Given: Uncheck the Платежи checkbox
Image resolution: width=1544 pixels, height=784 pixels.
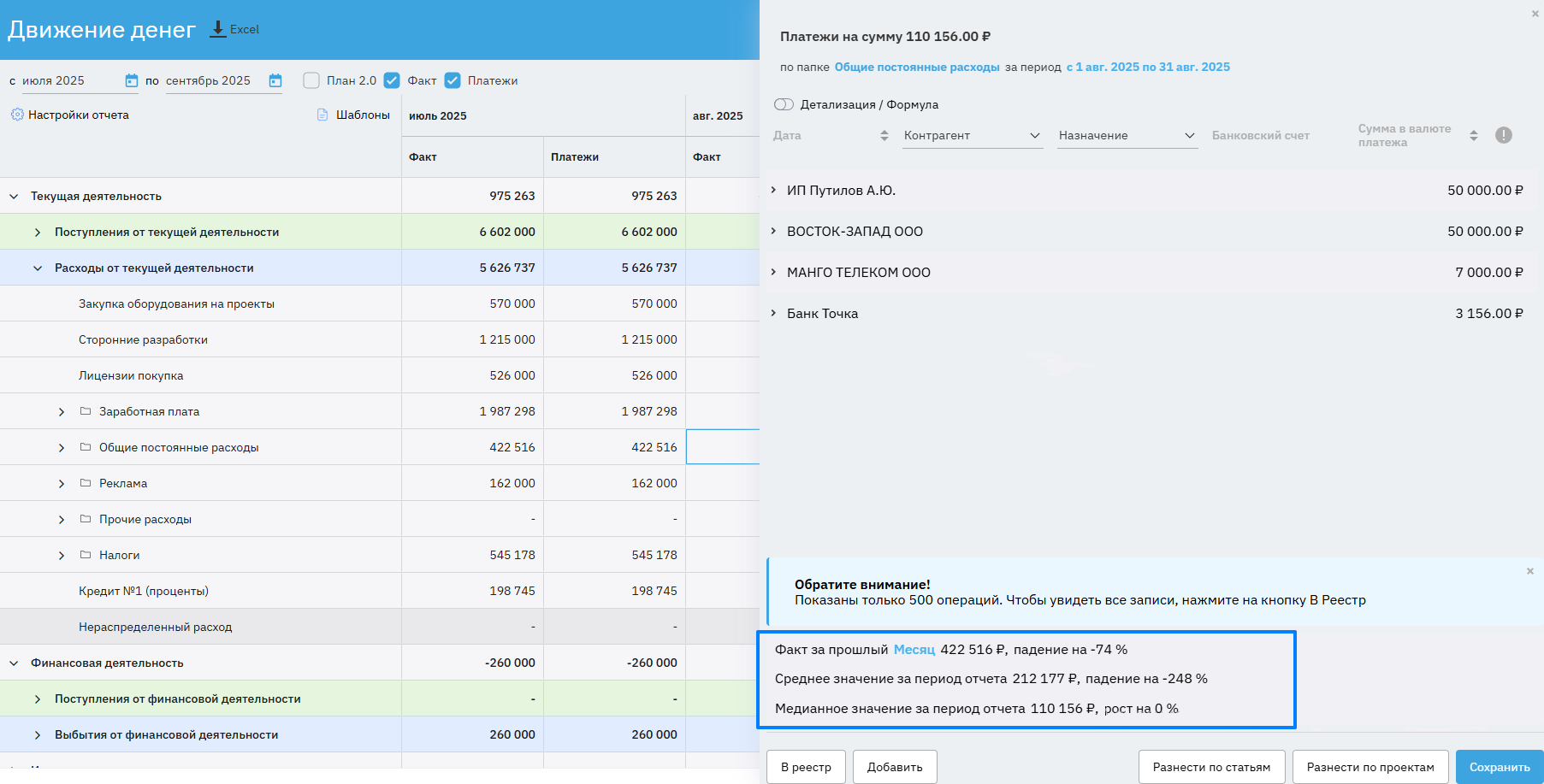Looking at the screenshot, I should (453, 80).
